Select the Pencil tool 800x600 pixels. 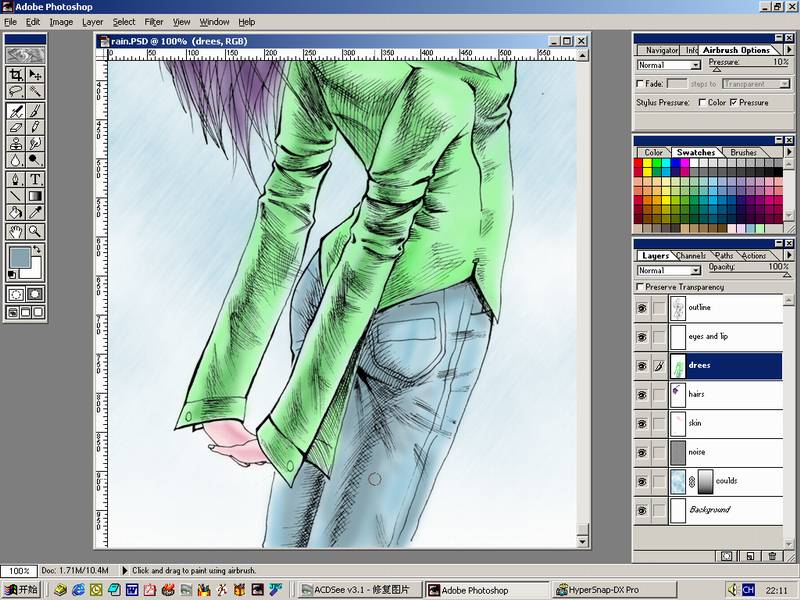click(x=35, y=128)
